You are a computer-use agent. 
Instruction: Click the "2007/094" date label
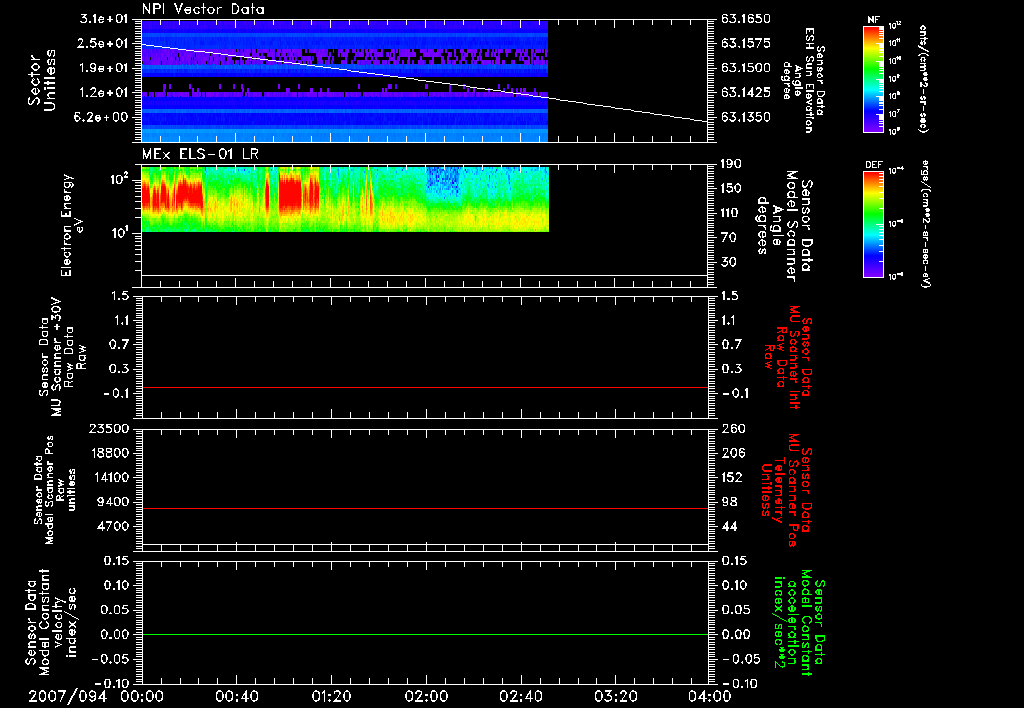point(67,696)
